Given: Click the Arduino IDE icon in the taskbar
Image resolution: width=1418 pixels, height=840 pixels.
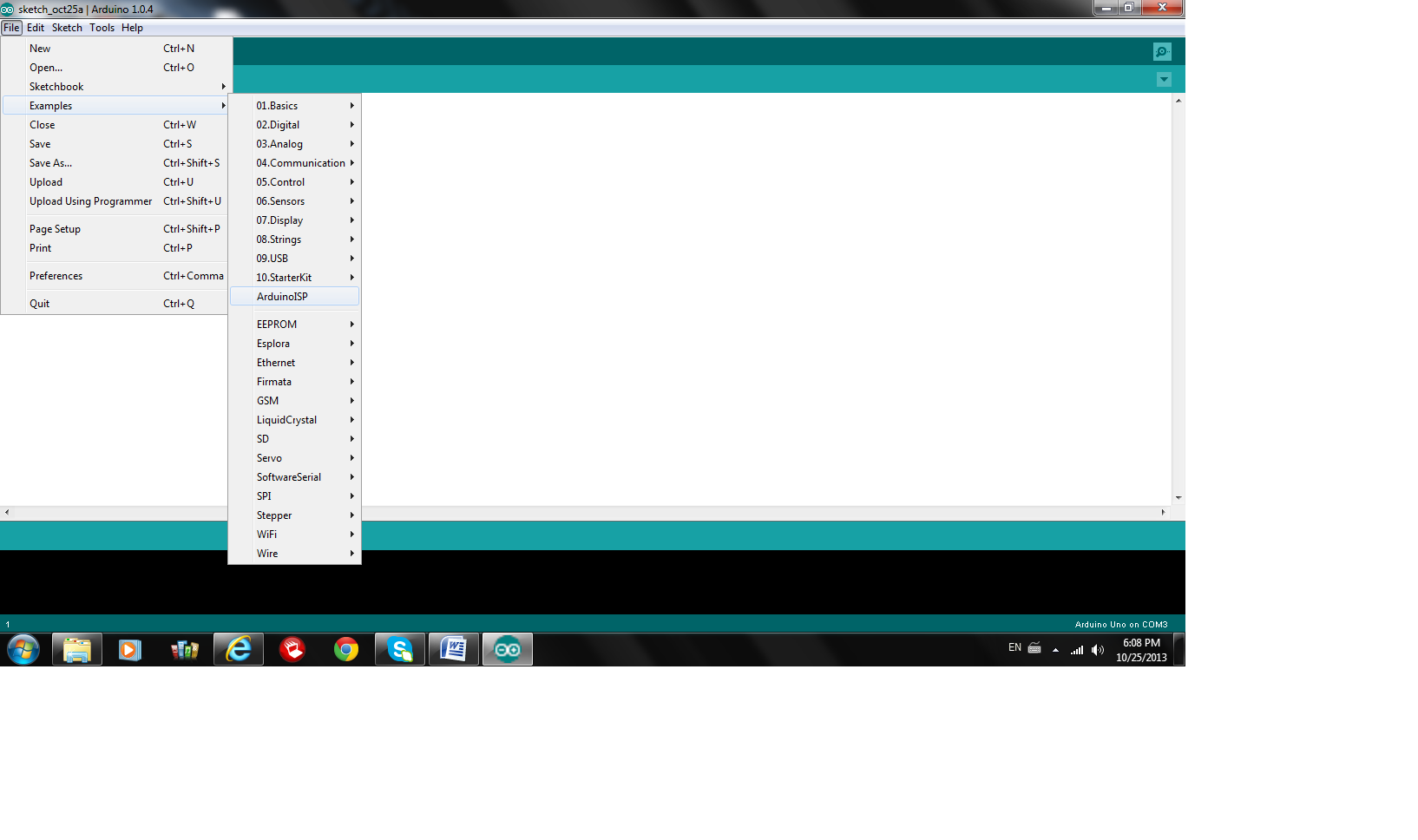Looking at the screenshot, I should point(507,649).
